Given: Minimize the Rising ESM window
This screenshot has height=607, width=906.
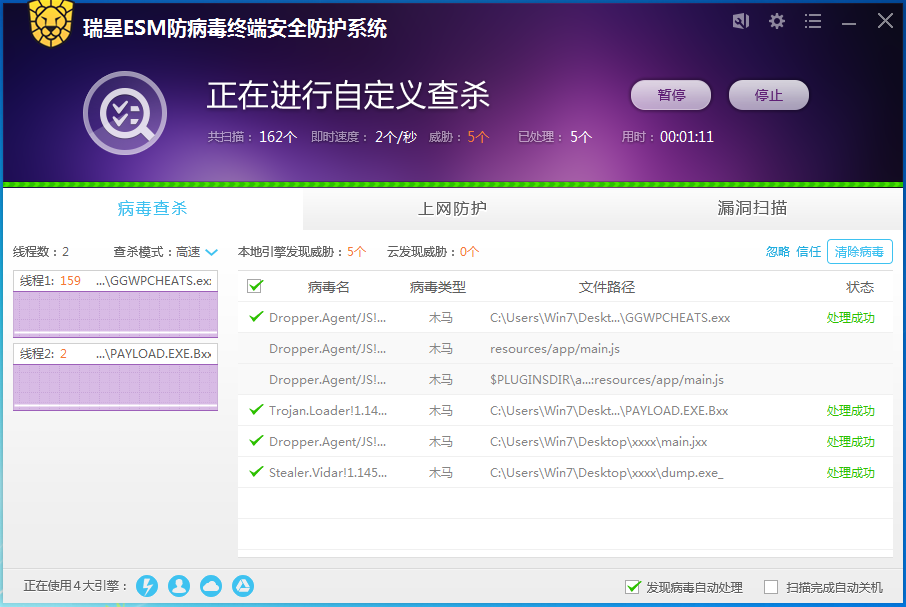Looking at the screenshot, I should 849,23.
